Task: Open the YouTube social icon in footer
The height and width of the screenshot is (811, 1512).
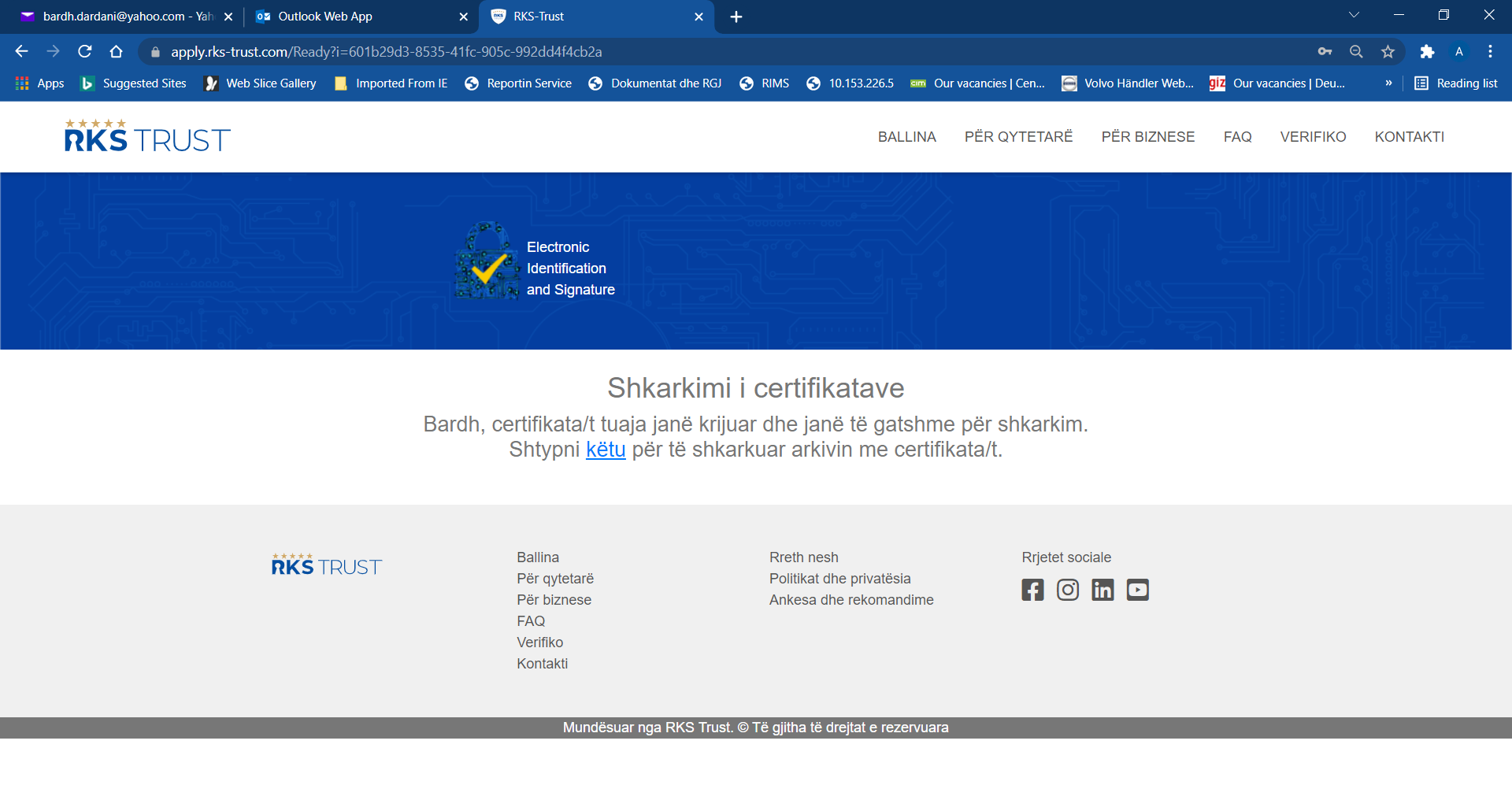Action: click(1137, 590)
